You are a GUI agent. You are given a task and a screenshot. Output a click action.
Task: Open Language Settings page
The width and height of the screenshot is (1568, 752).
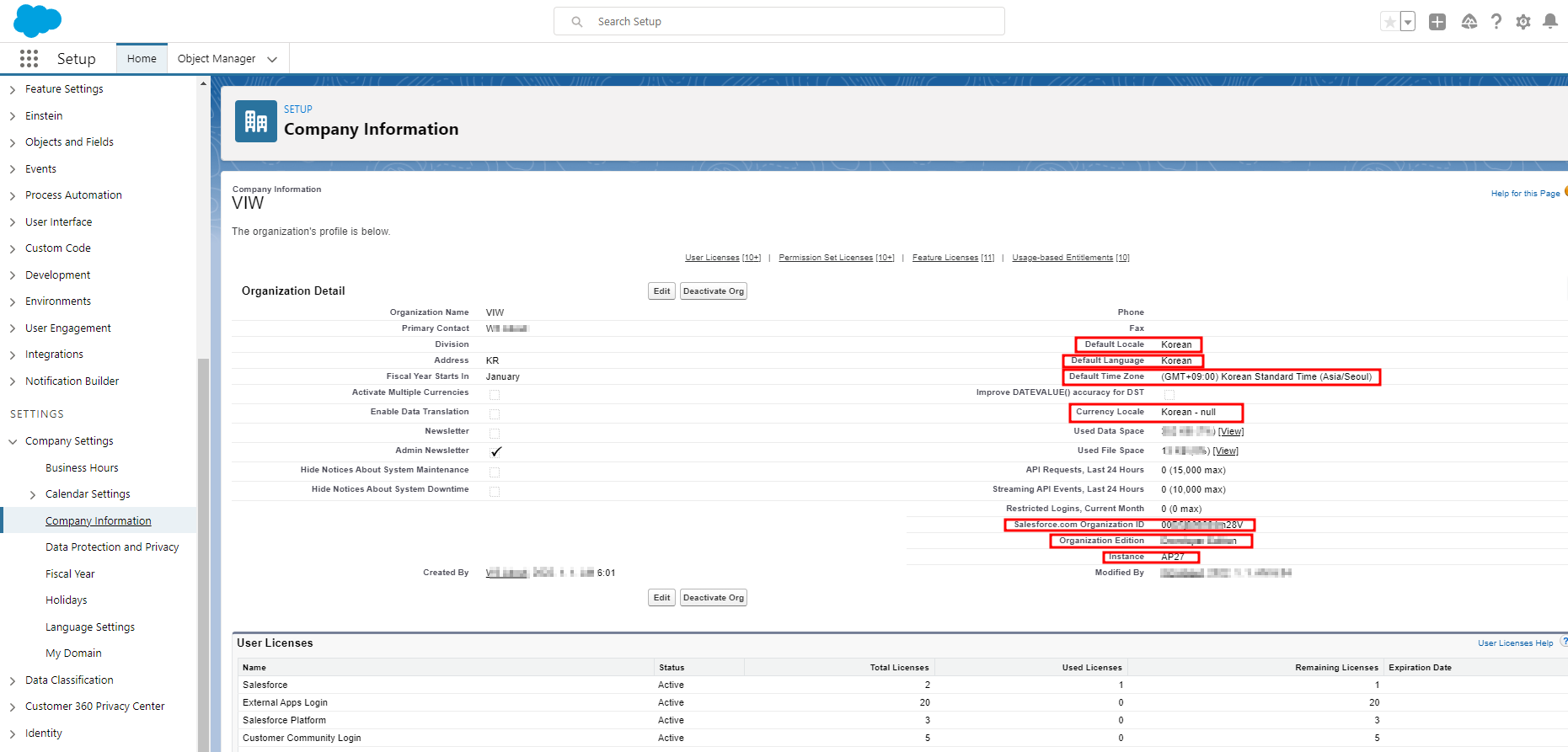[90, 627]
